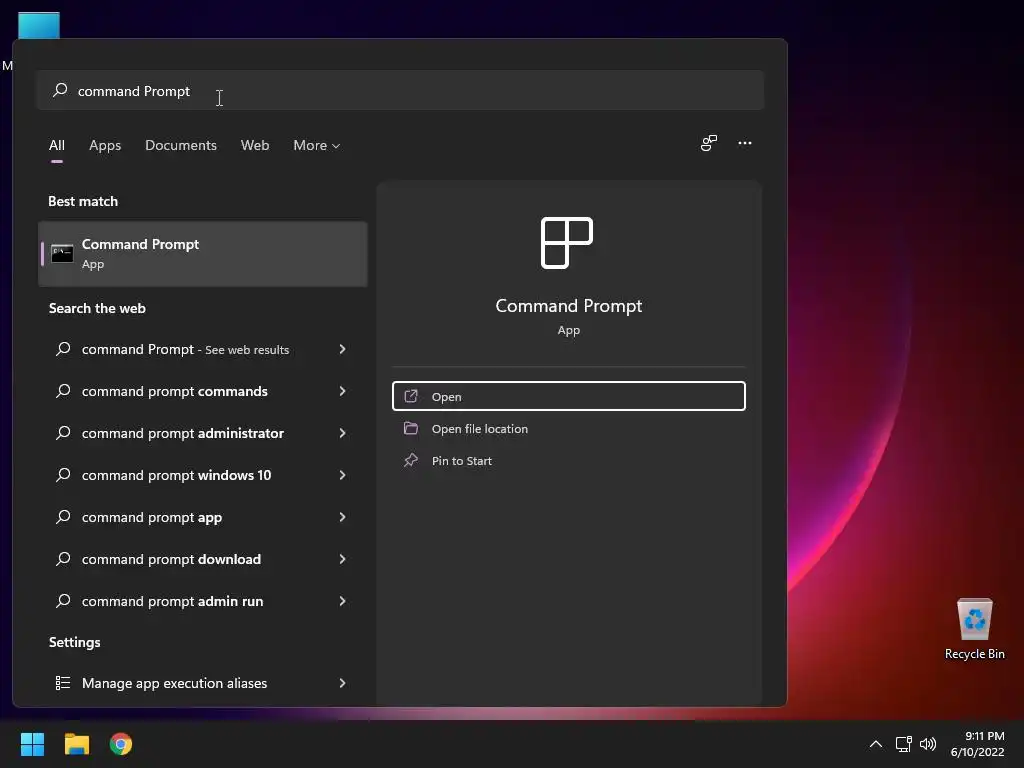Click Open to launch Command Prompt
Screen dimensions: 1024x768
(x=568, y=396)
